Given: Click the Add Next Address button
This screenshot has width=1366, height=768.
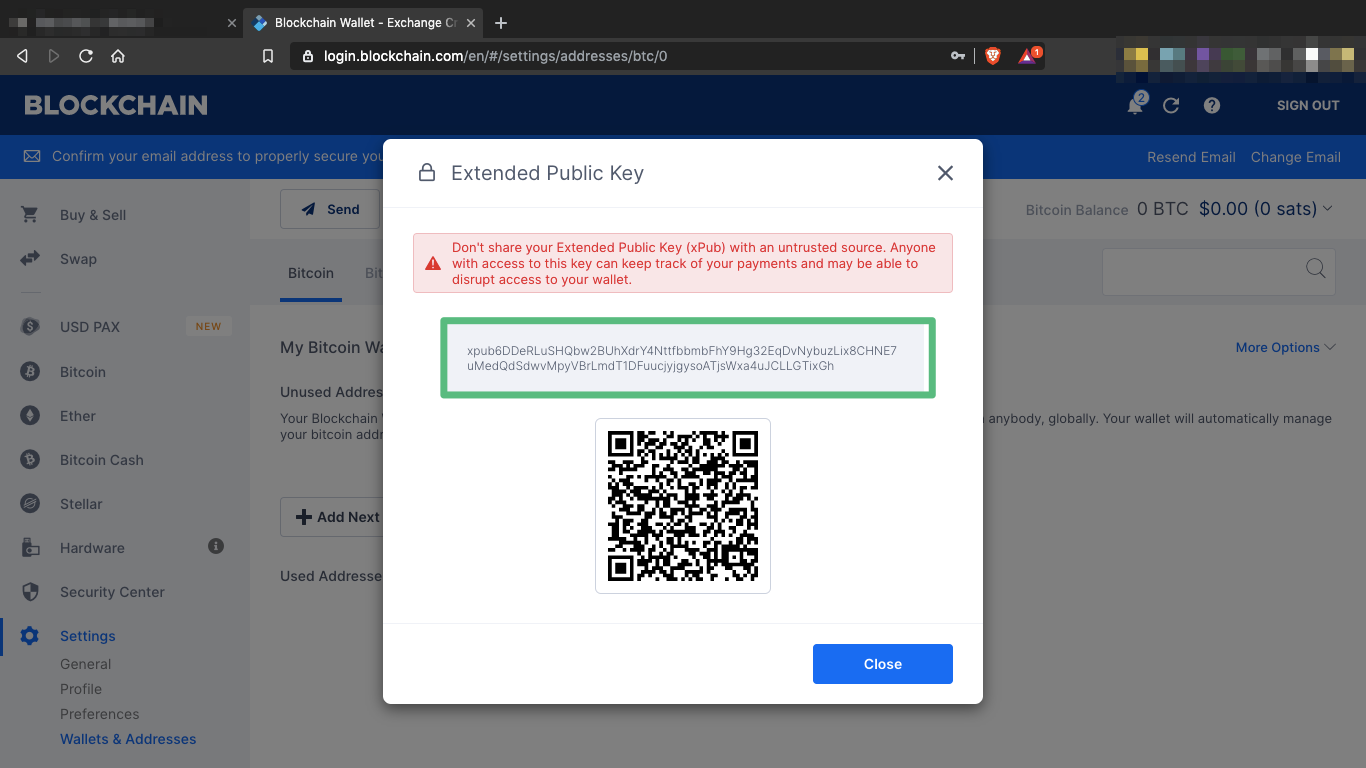Looking at the screenshot, I should click(331, 517).
